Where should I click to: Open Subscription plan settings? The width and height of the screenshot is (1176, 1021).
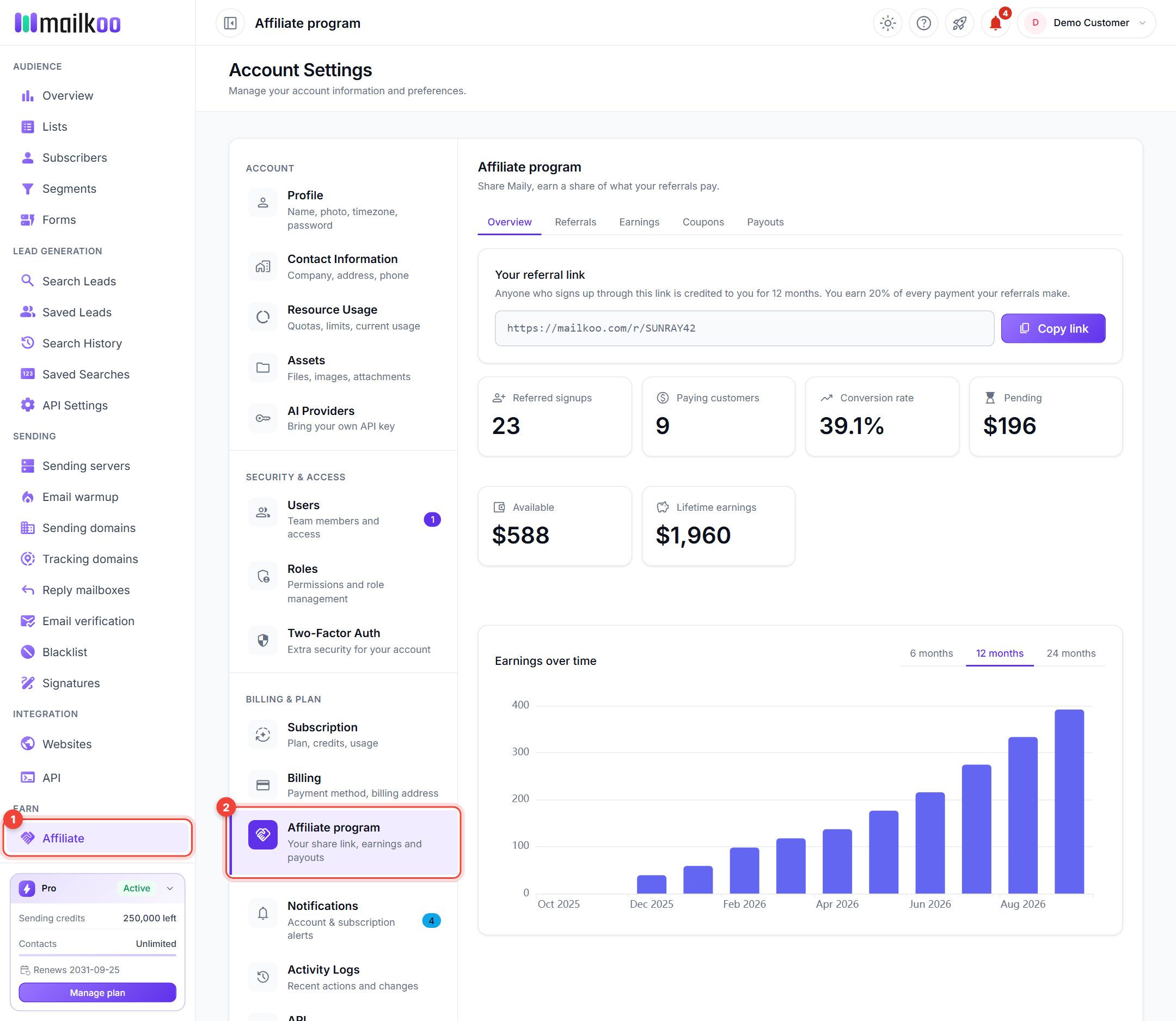coord(343,735)
